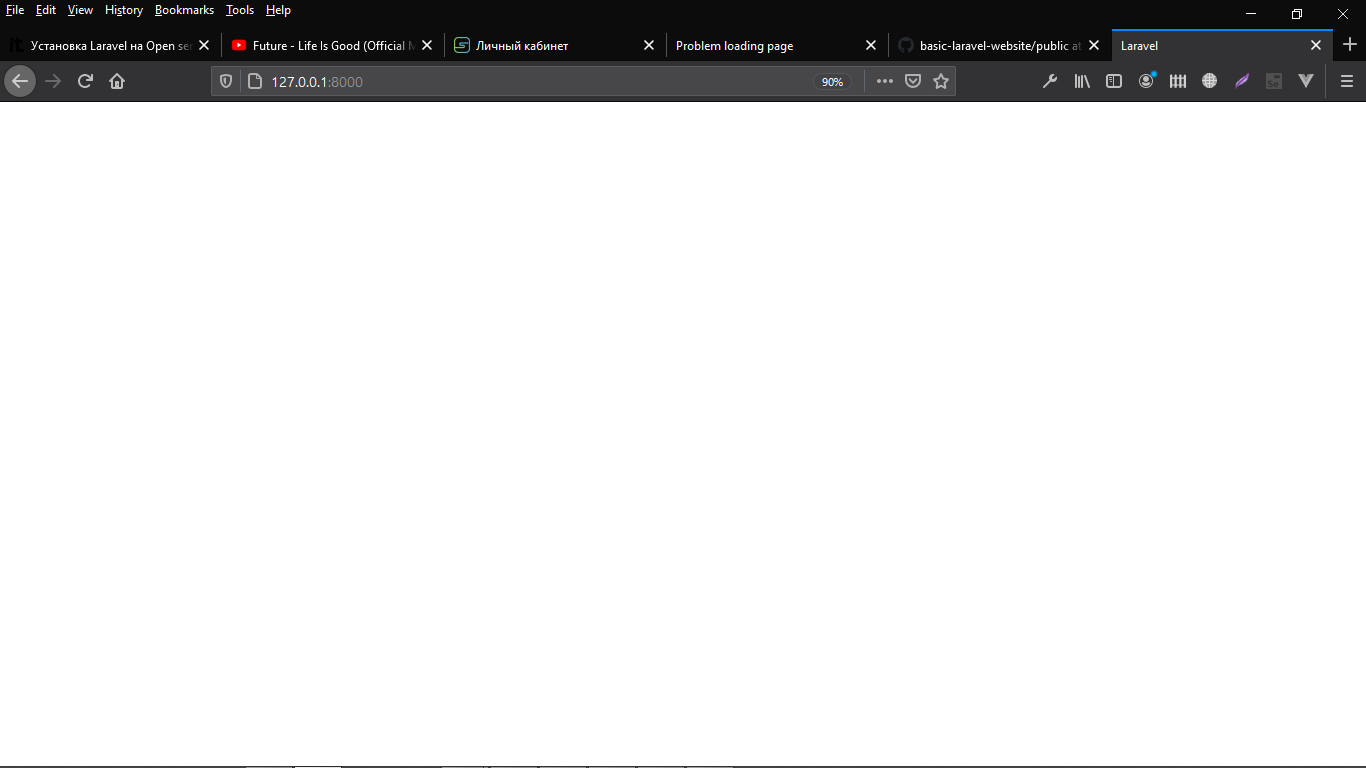The width and height of the screenshot is (1366, 768).
Task: Open the Firefox hamburger menu
Action: (x=1347, y=81)
